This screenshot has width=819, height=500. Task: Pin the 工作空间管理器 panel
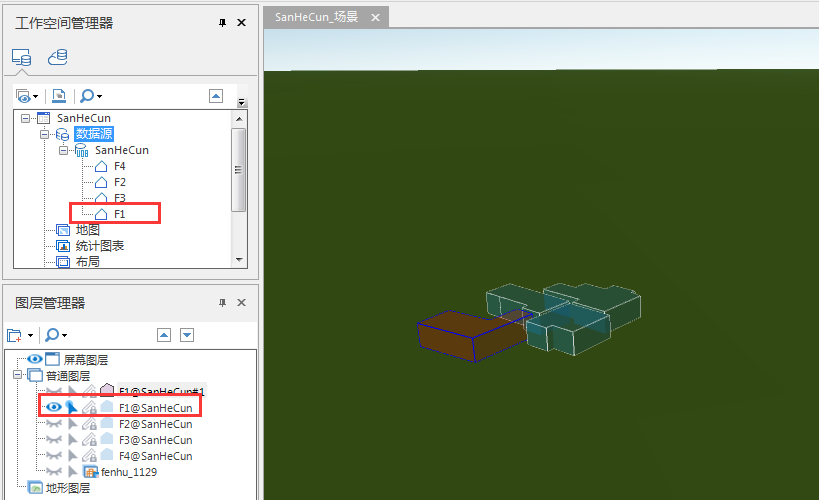click(223, 22)
